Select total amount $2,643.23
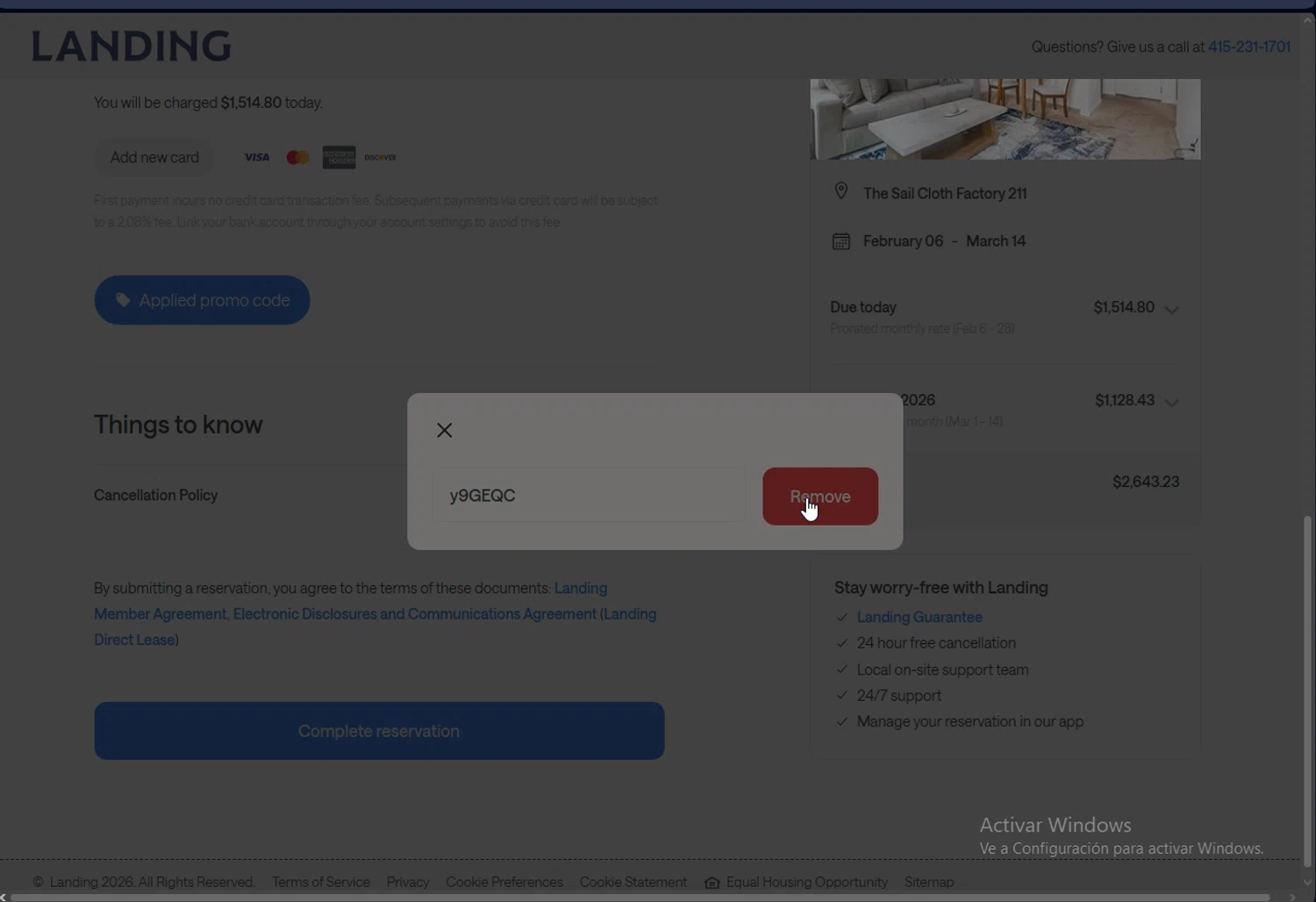 tap(1146, 482)
